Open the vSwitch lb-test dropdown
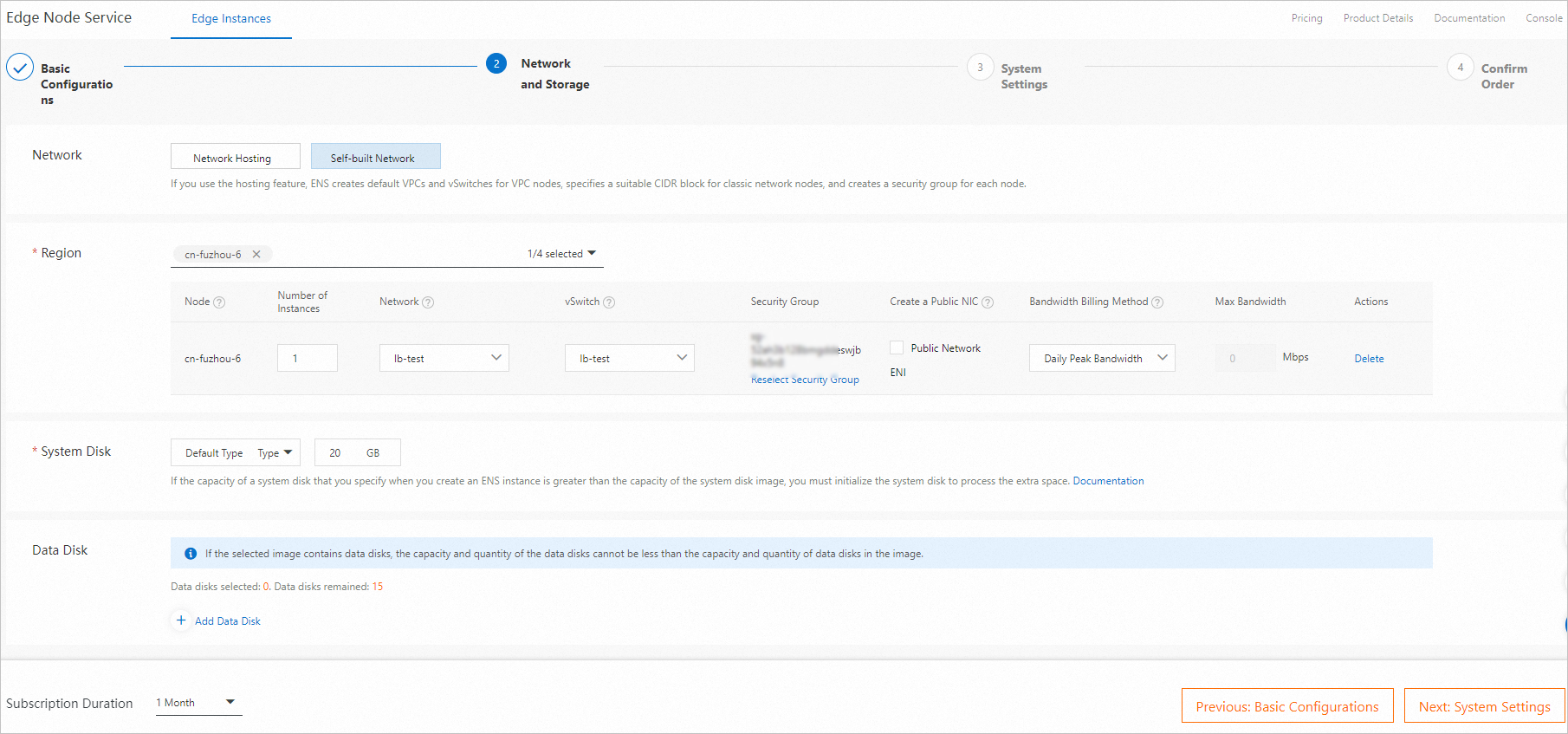Screen dimensions: 1568x734 pos(630,358)
